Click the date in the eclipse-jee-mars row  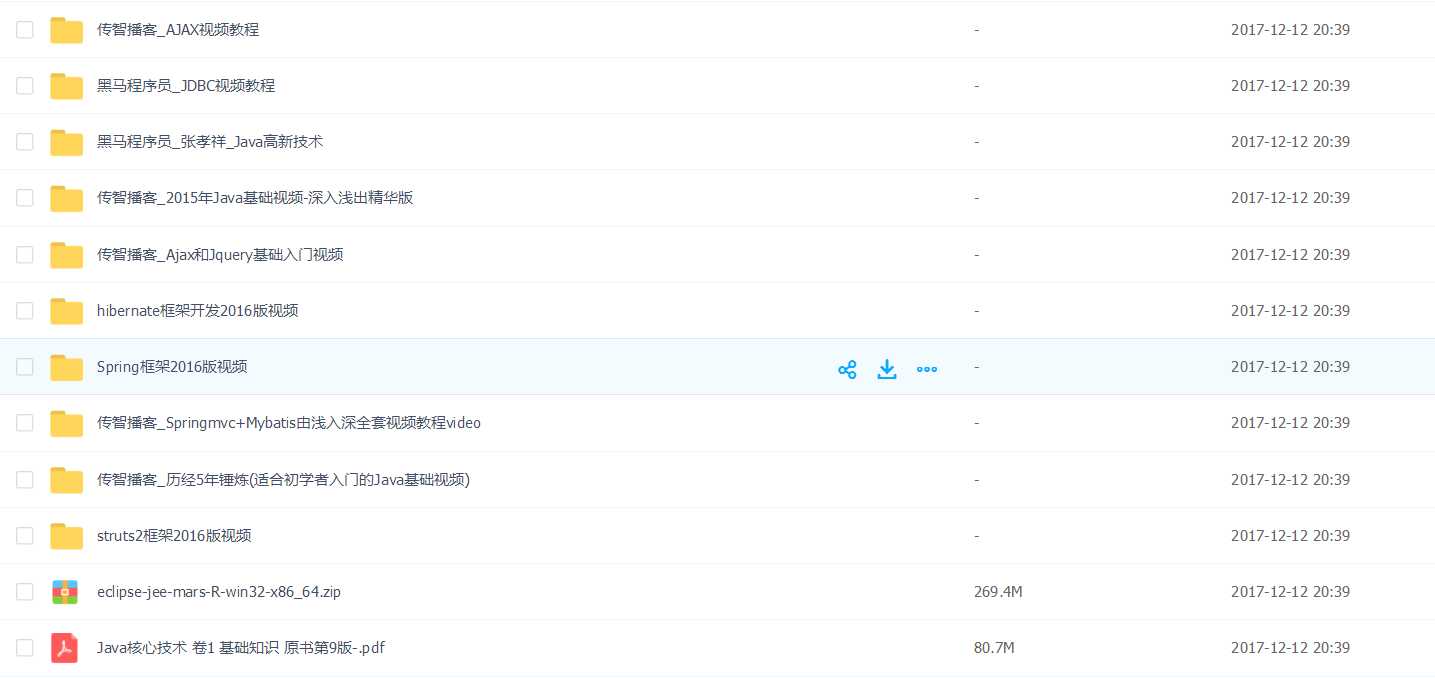click(x=1290, y=591)
